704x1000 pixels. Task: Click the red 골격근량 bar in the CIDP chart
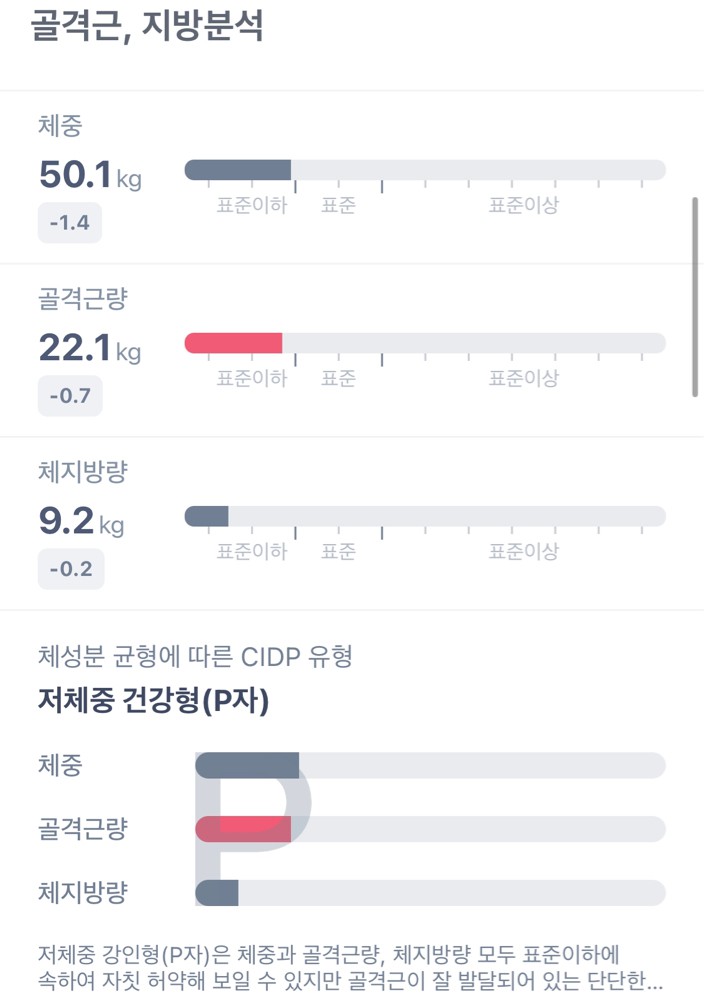[x=430, y=829]
